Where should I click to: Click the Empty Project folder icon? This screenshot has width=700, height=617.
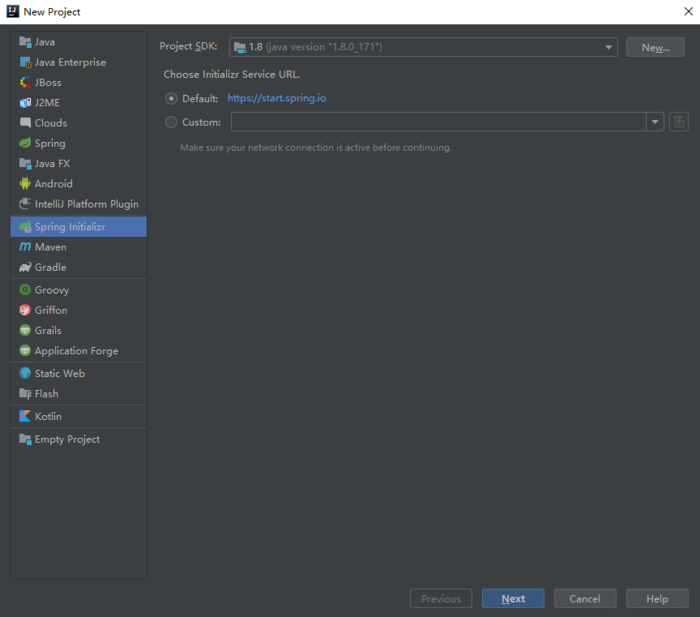25,439
